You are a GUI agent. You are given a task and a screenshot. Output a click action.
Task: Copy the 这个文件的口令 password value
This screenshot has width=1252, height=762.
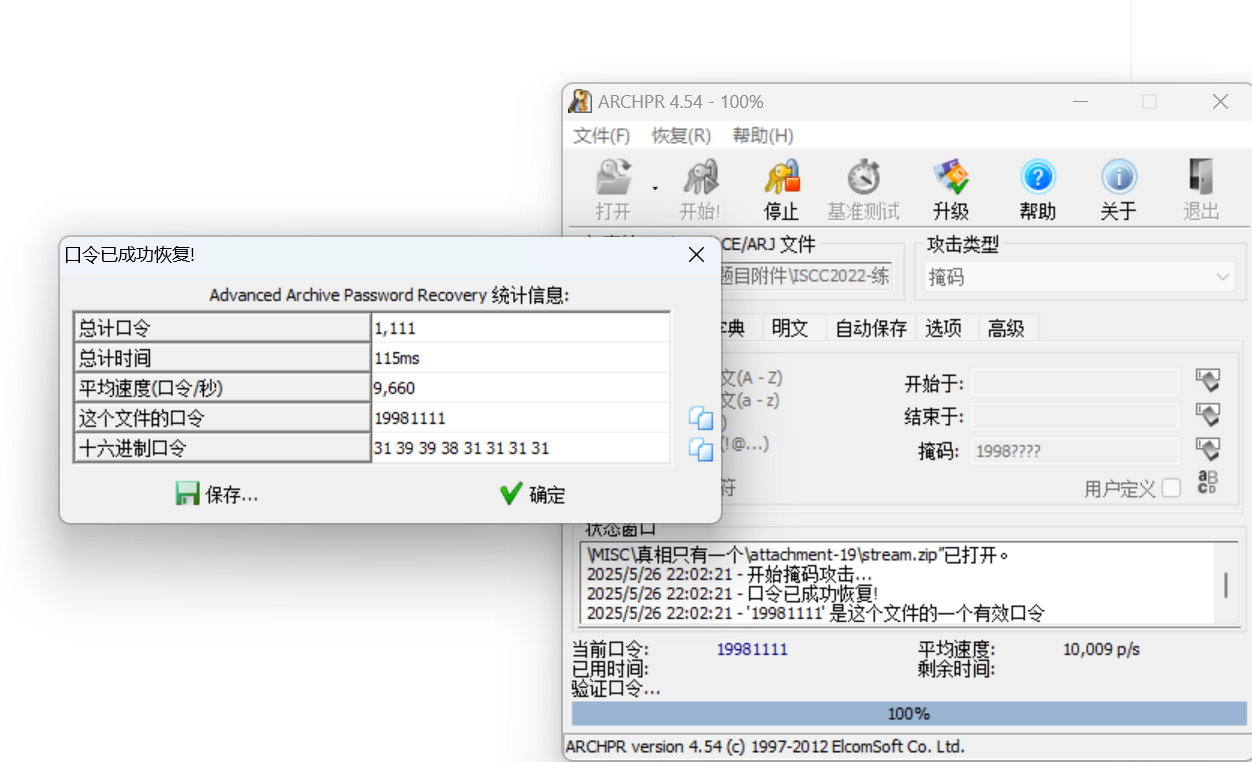click(701, 419)
